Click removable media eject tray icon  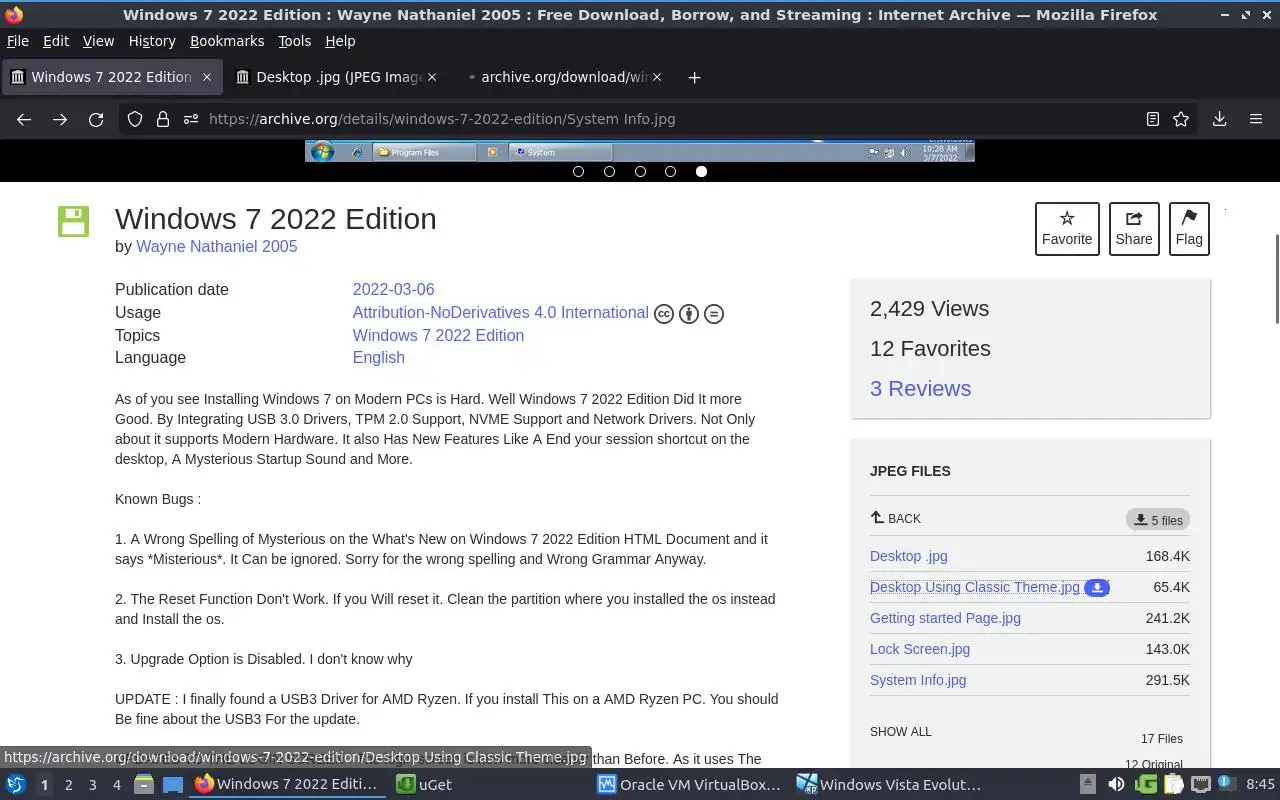[1088, 784]
